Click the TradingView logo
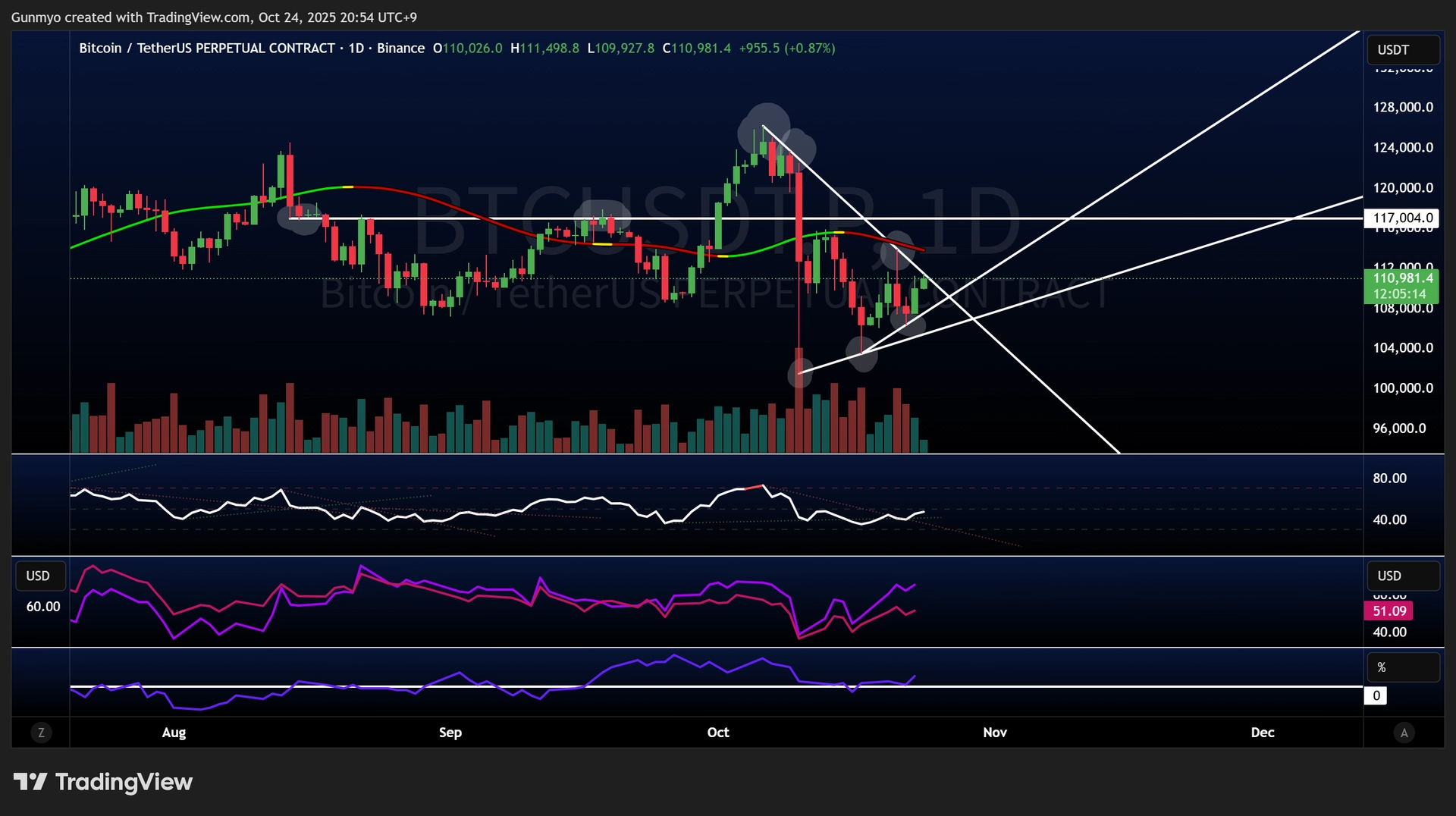This screenshot has width=1456, height=816. point(103,782)
